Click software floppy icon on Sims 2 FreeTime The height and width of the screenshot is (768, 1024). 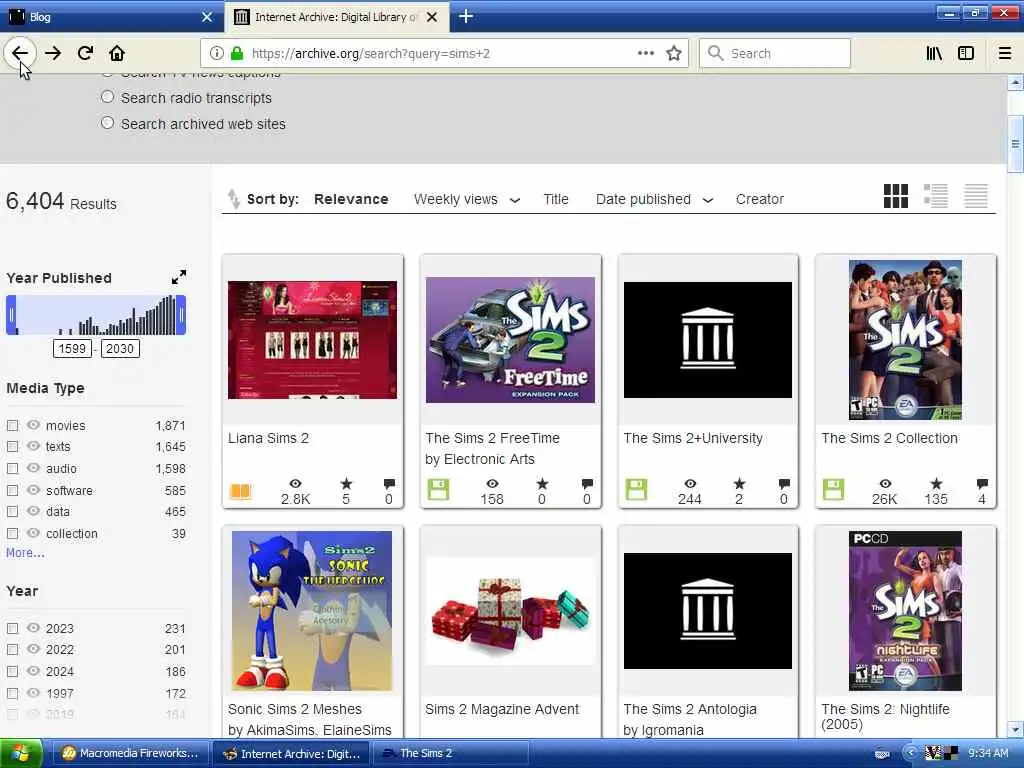[x=438, y=489]
